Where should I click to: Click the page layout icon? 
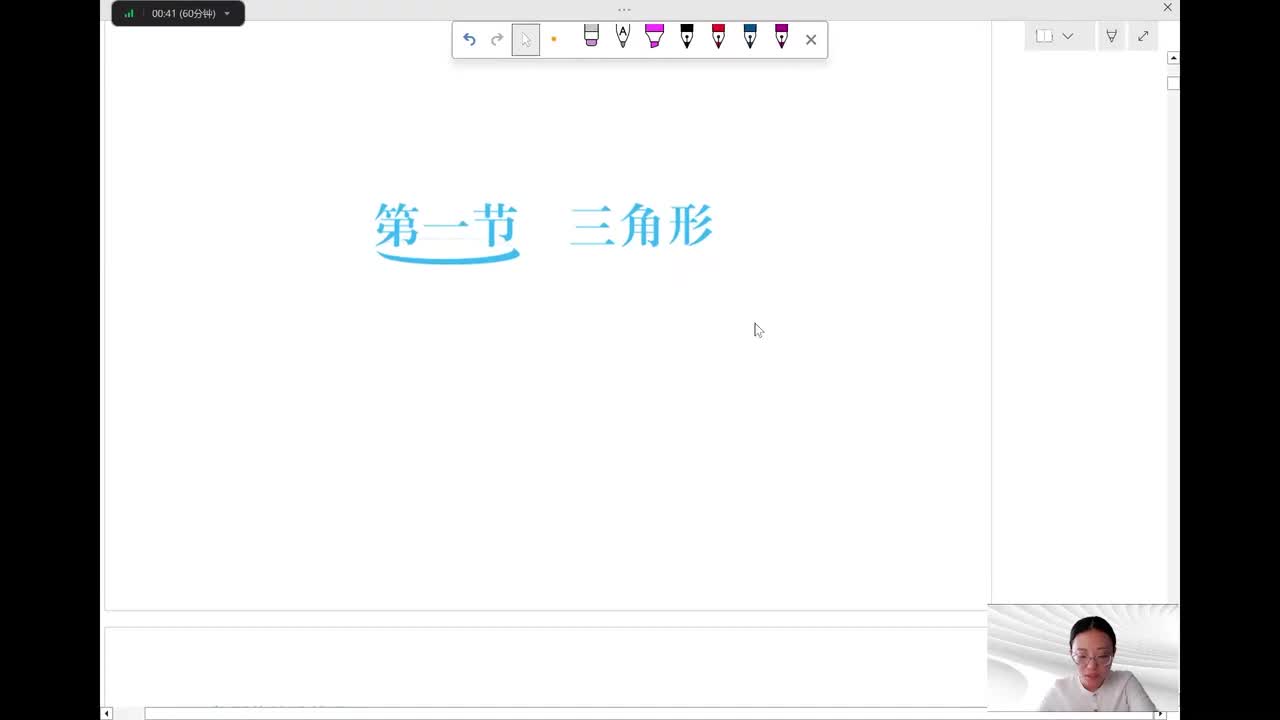coord(1044,36)
